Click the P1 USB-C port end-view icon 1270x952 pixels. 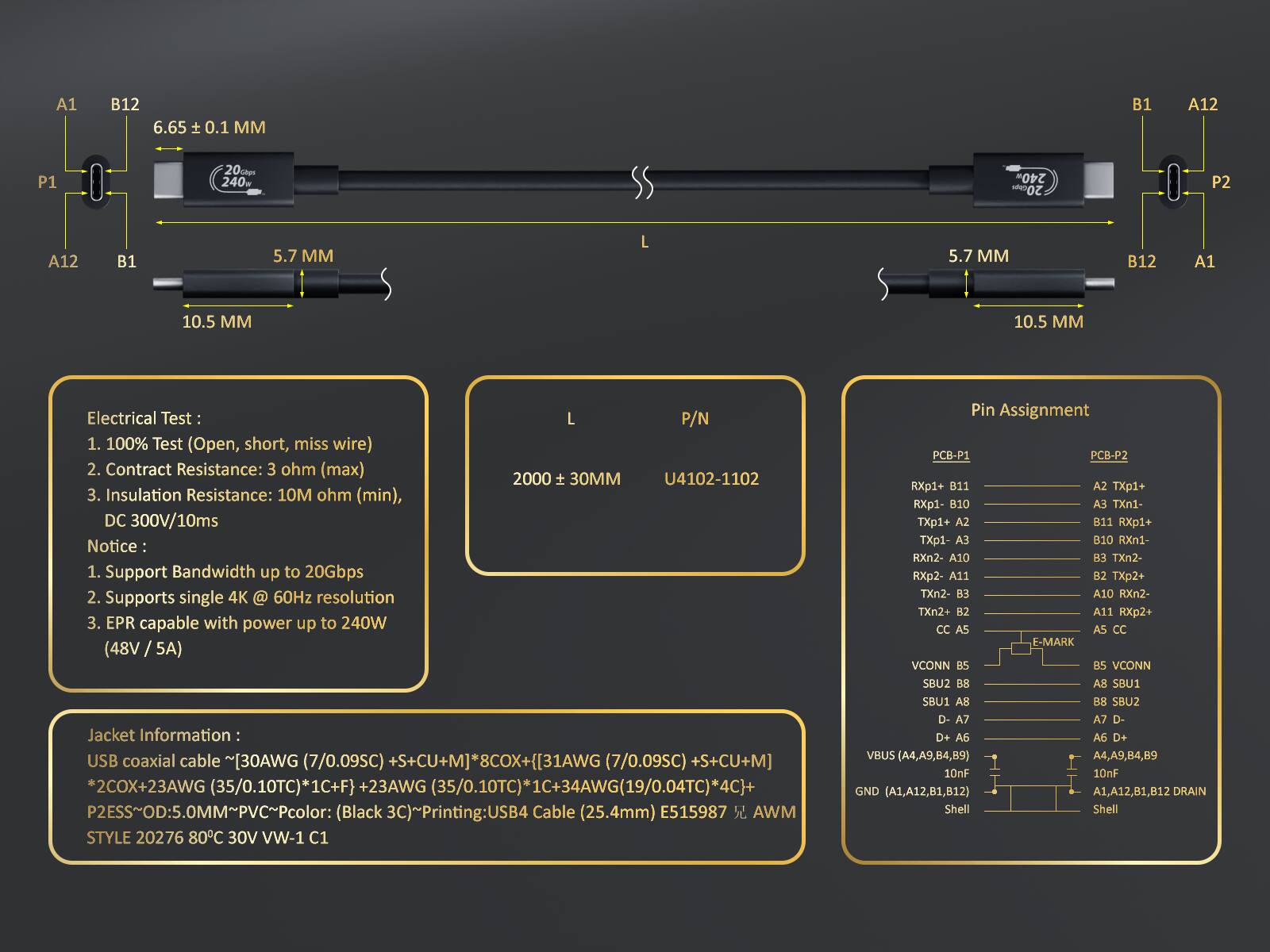click(96, 182)
